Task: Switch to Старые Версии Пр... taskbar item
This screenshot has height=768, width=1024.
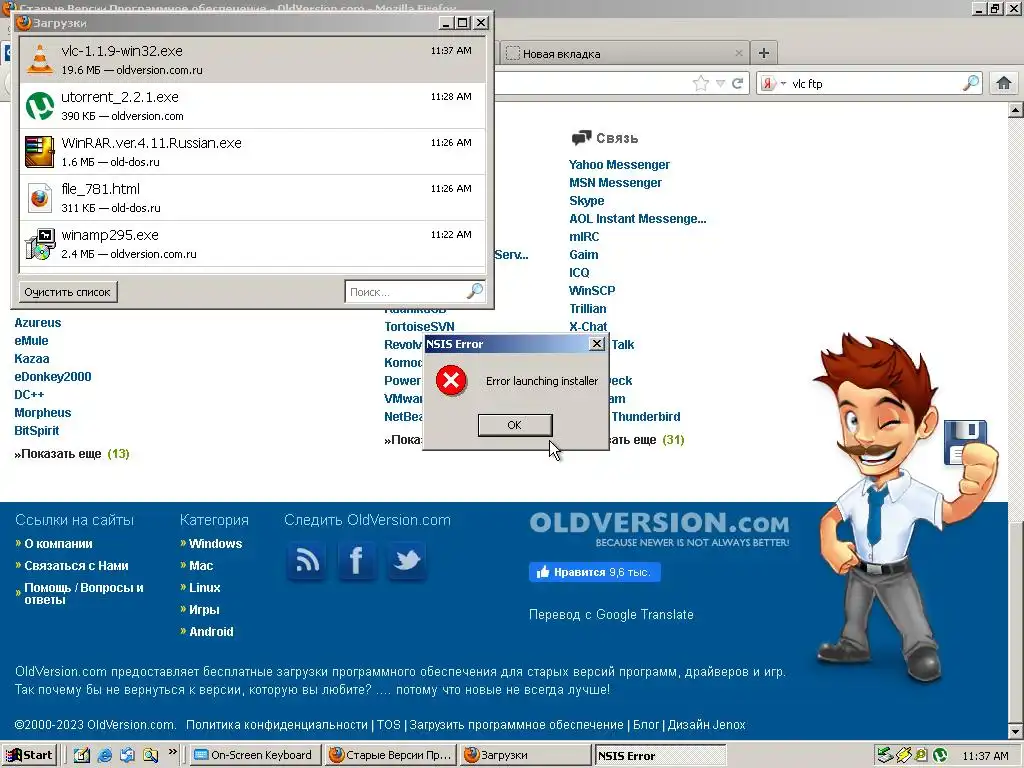Action: [x=391, y=755]
